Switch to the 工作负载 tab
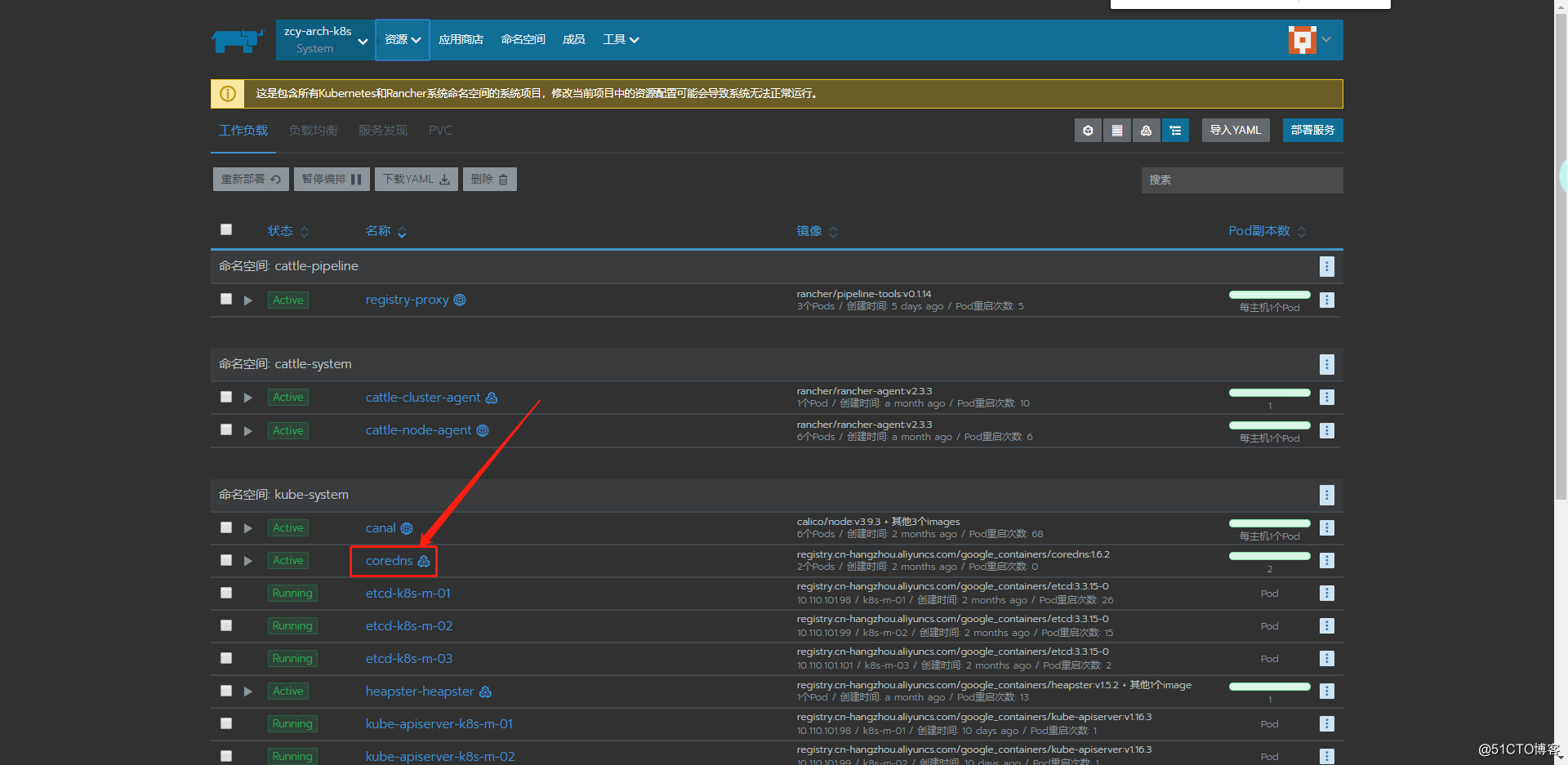 click(243, 131)
